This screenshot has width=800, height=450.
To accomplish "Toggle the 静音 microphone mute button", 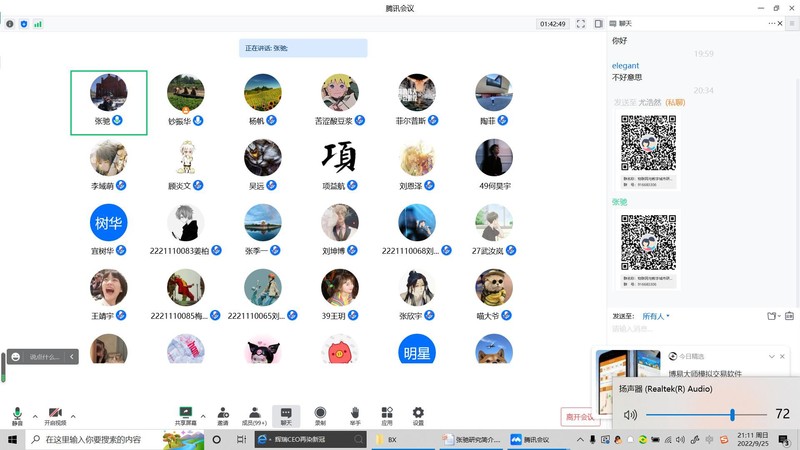I will point(17,414).
